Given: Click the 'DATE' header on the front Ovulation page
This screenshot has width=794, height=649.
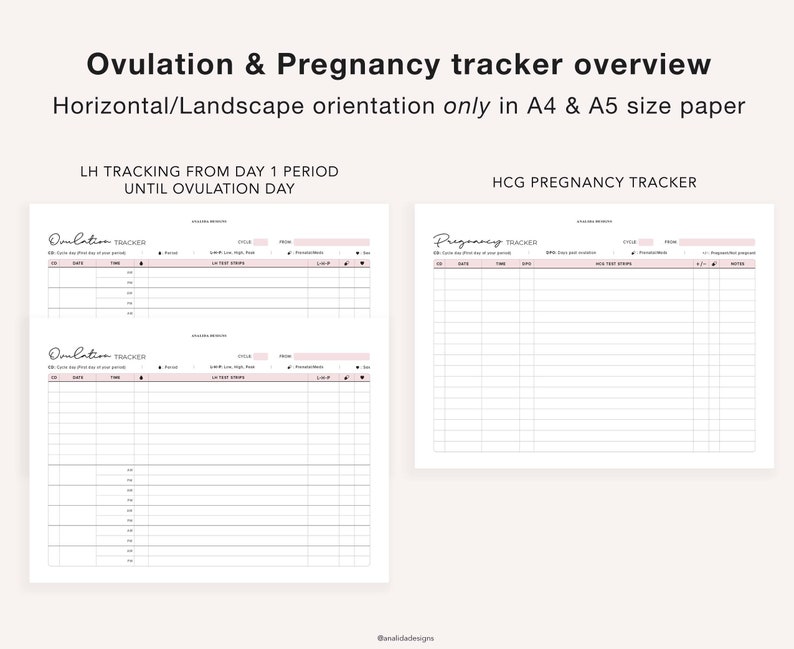Looking at the screenshot, I should (78, 378).
